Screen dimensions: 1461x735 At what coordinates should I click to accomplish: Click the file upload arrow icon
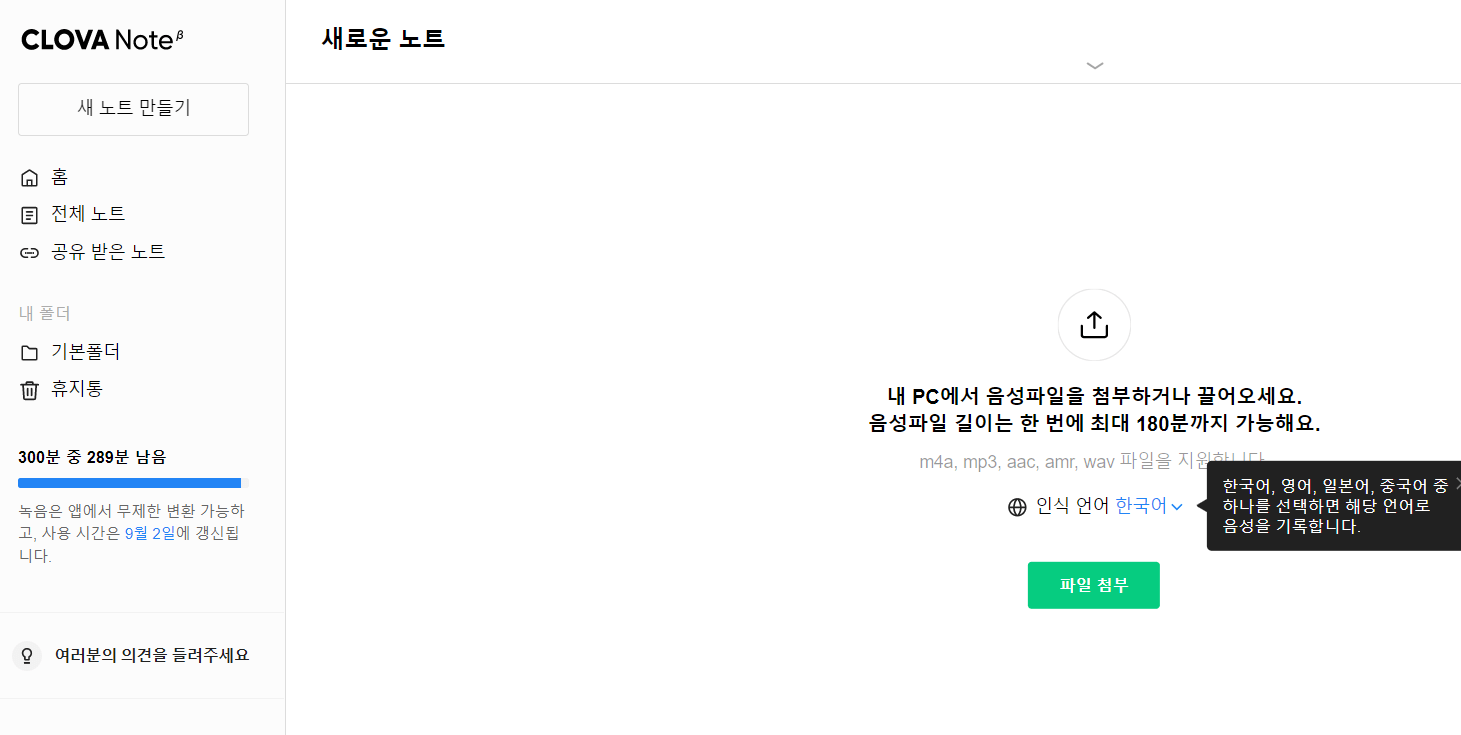point(1093,324)
